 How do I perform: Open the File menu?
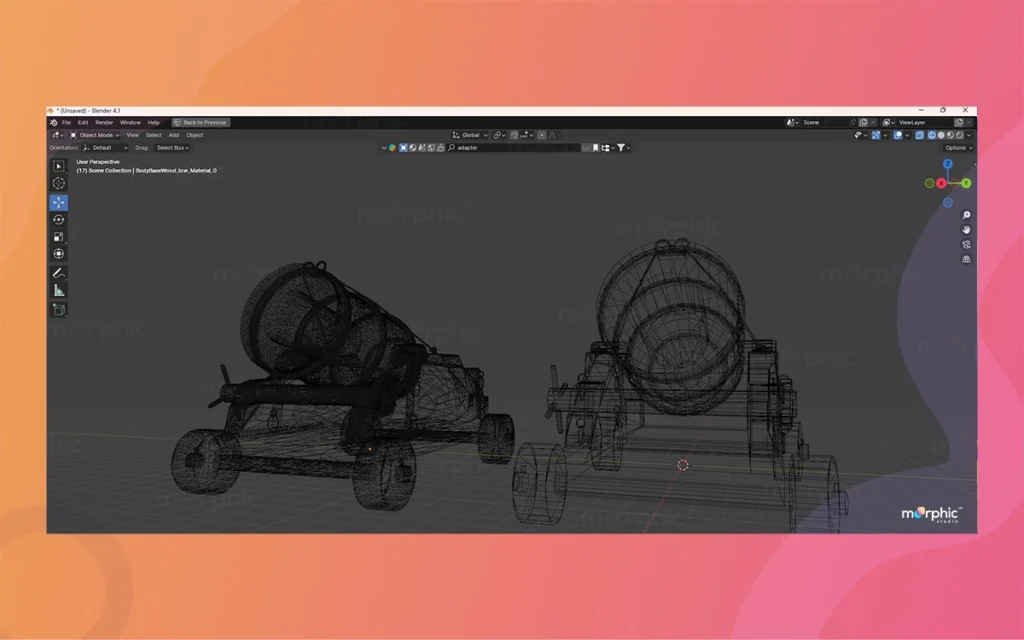[66, 122]
